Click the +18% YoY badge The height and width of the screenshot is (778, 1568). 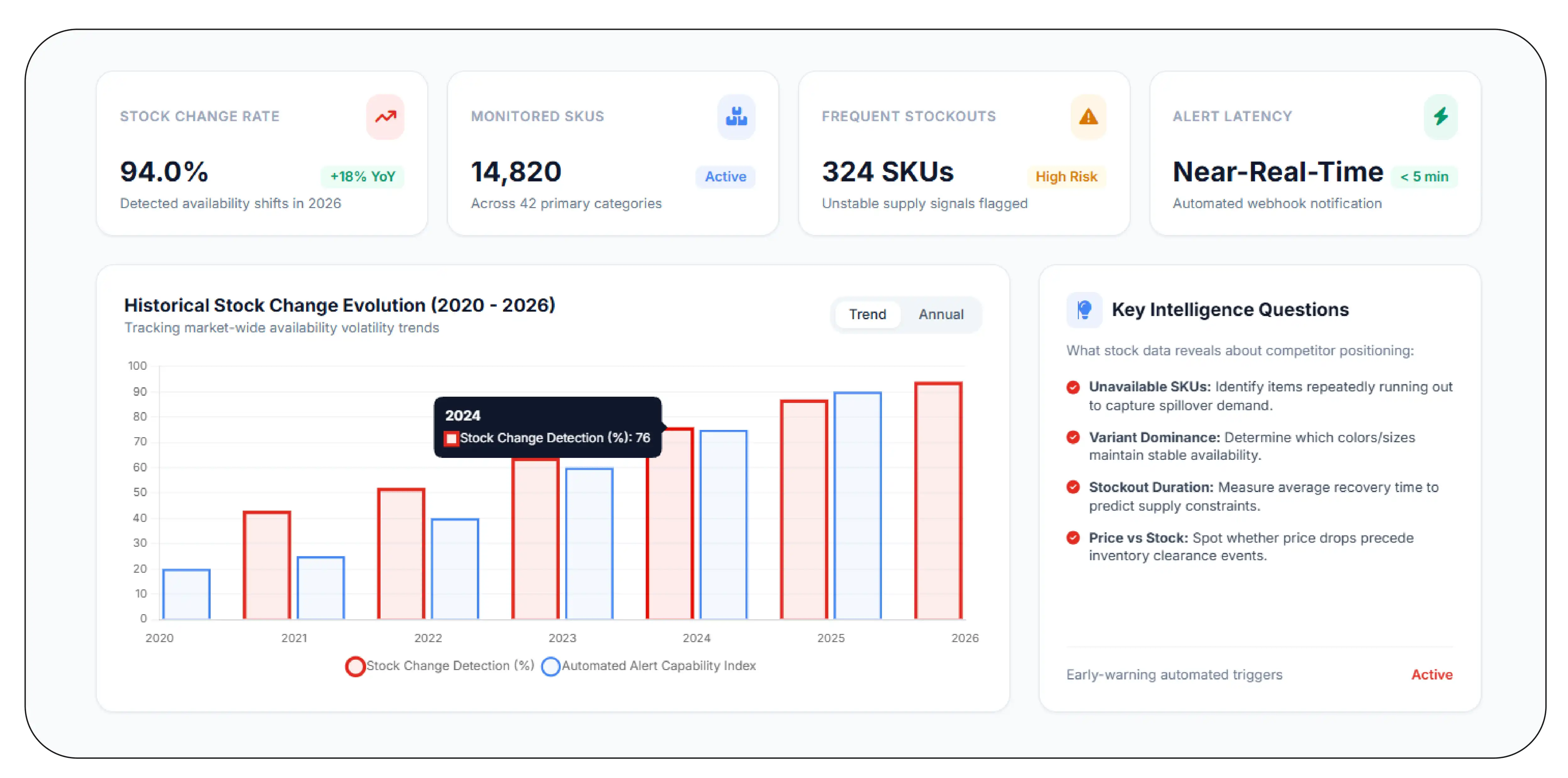coord(363,176)
